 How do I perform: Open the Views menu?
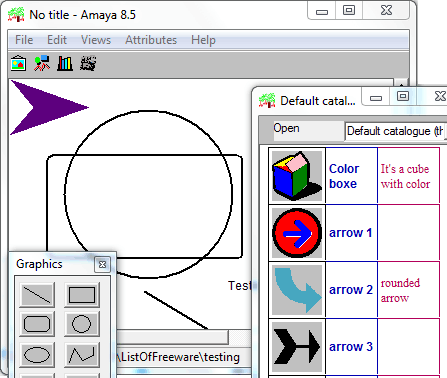(96, 40)
